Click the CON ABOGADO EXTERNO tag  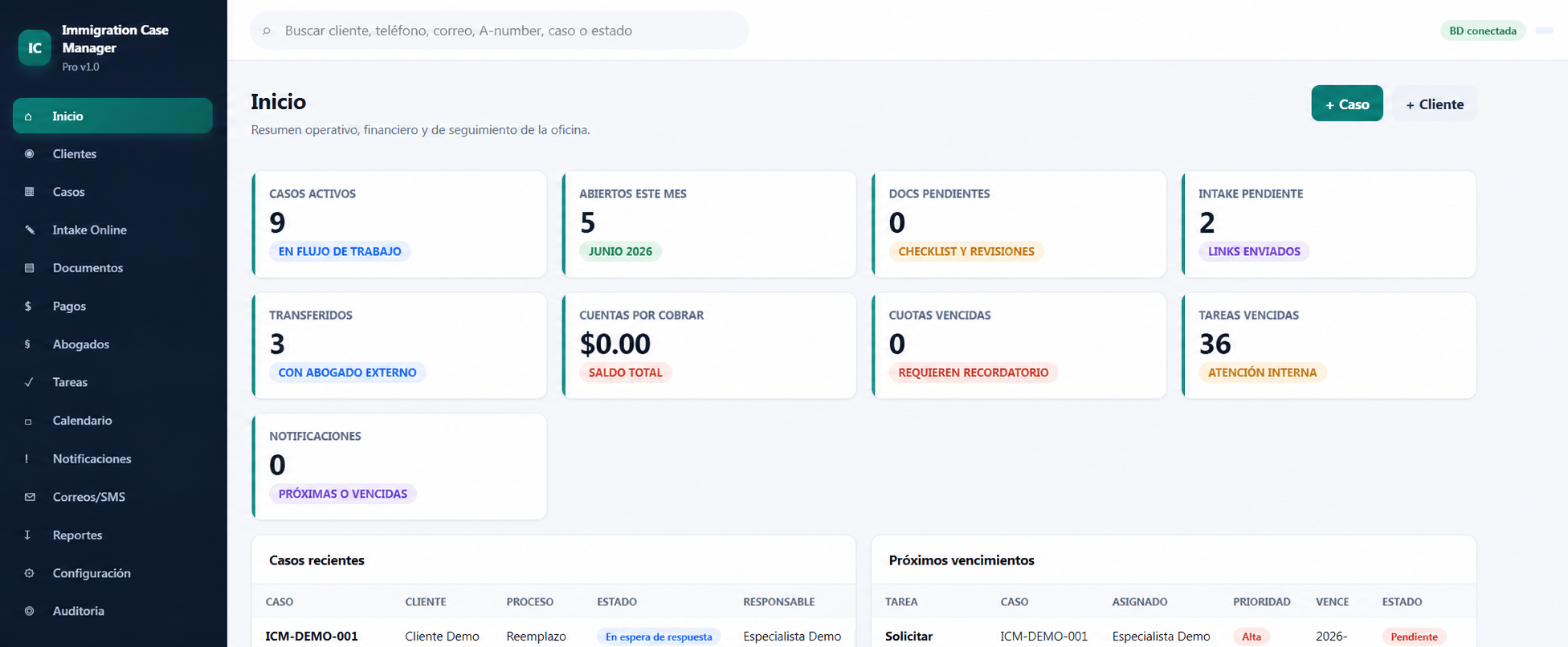pos(347,372)
